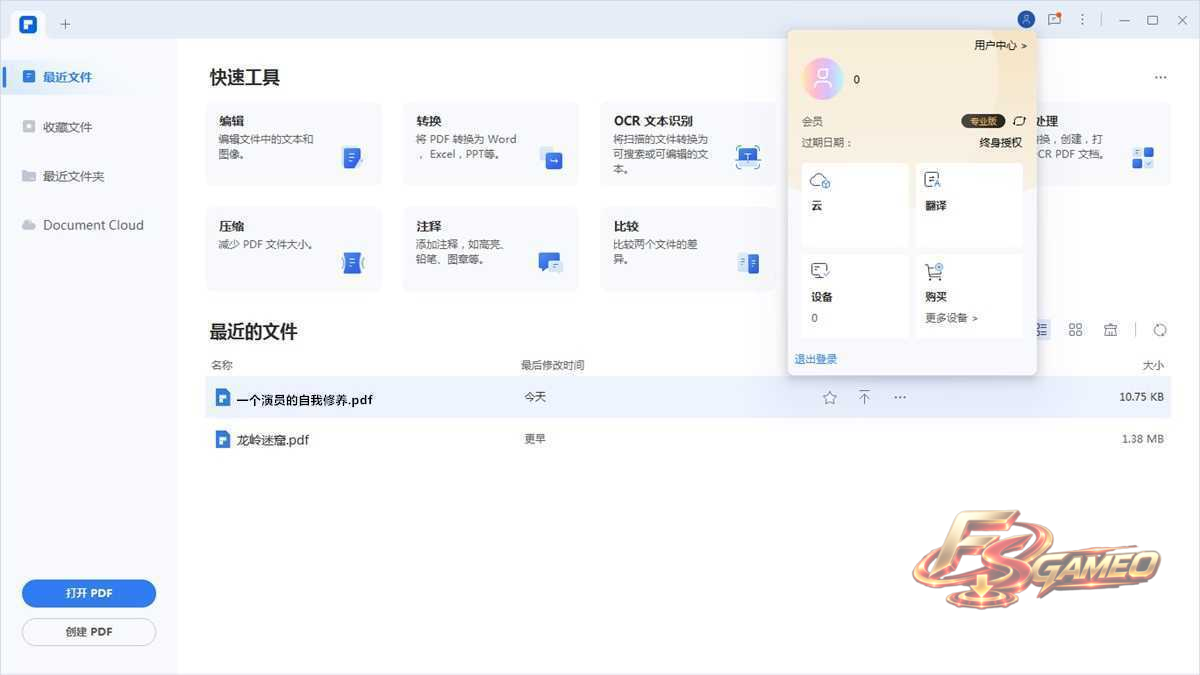Click the 更多设备 link
Screen dimensions: 1200x675
(951, 318)
